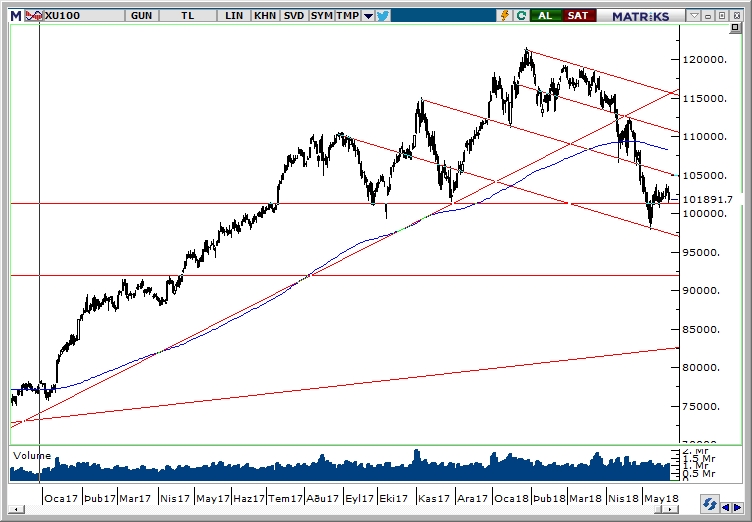Viewport: 752px width, 522px height.
Task: Click small square icon at chart top-right
Action: click(x=735, y=28)
